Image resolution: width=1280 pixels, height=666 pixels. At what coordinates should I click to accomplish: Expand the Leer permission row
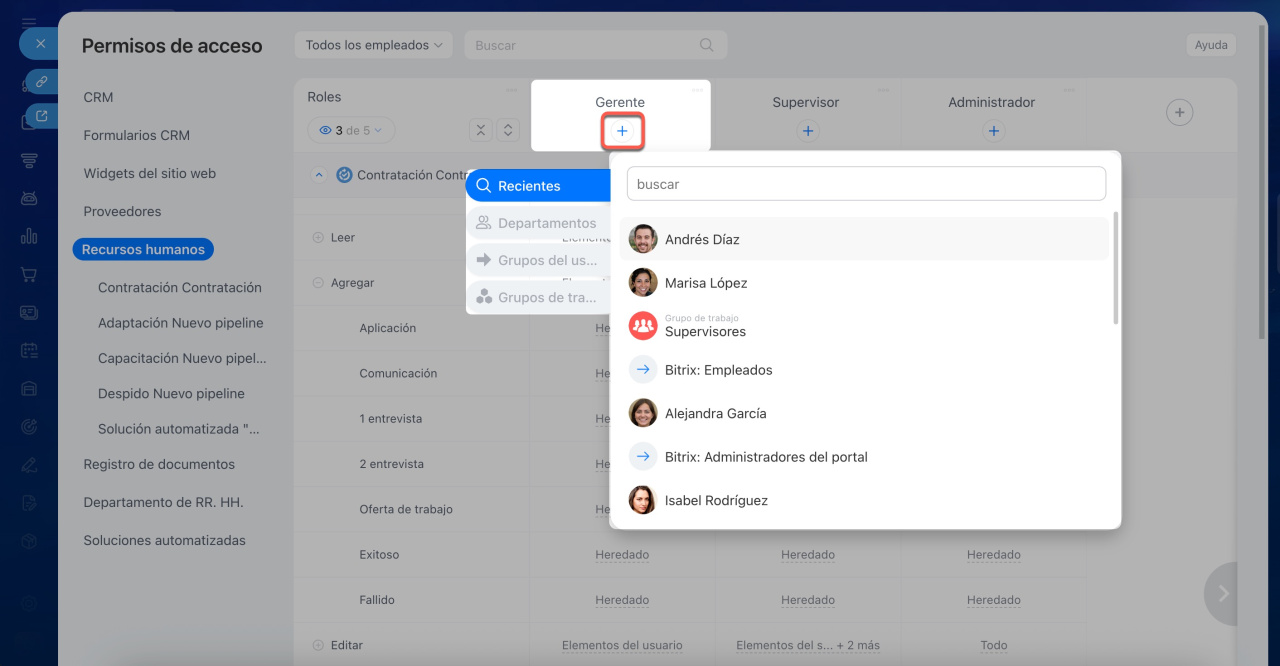pyautogui.click(x=318, y=238)
